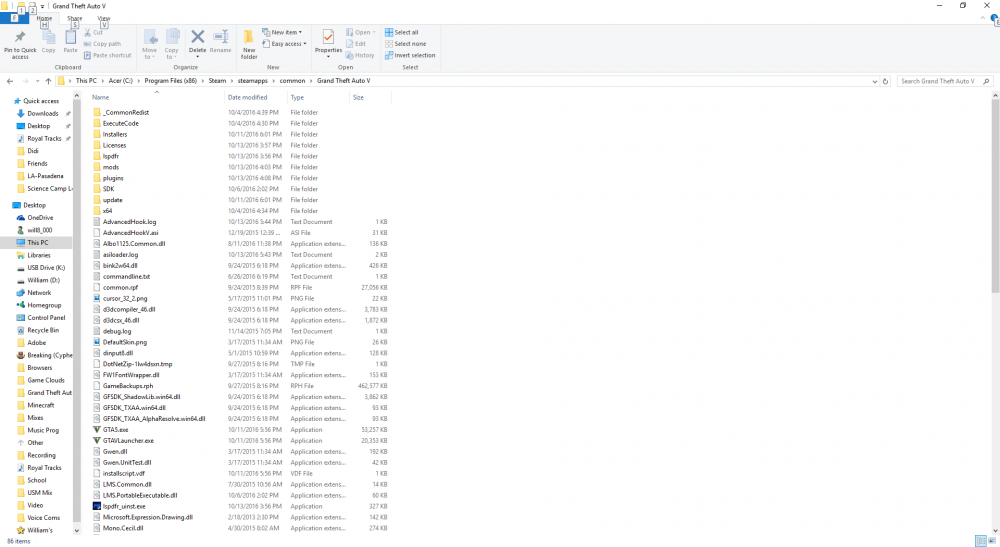
Task: Click Paste shortcut in the ribbon
Action: 107,55
